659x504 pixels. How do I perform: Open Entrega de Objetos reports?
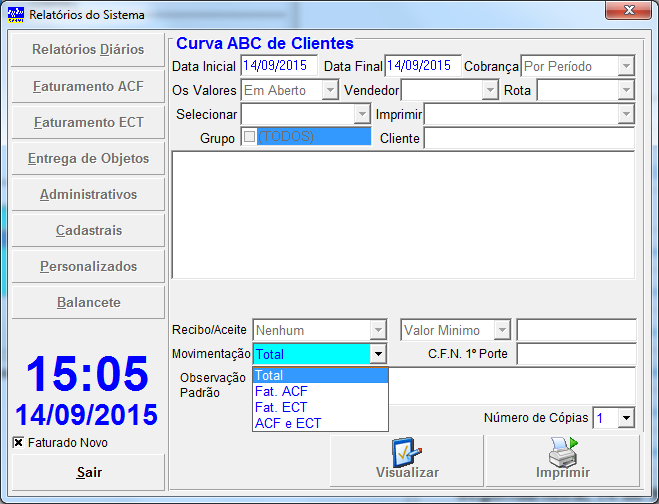tap(88, 158)
